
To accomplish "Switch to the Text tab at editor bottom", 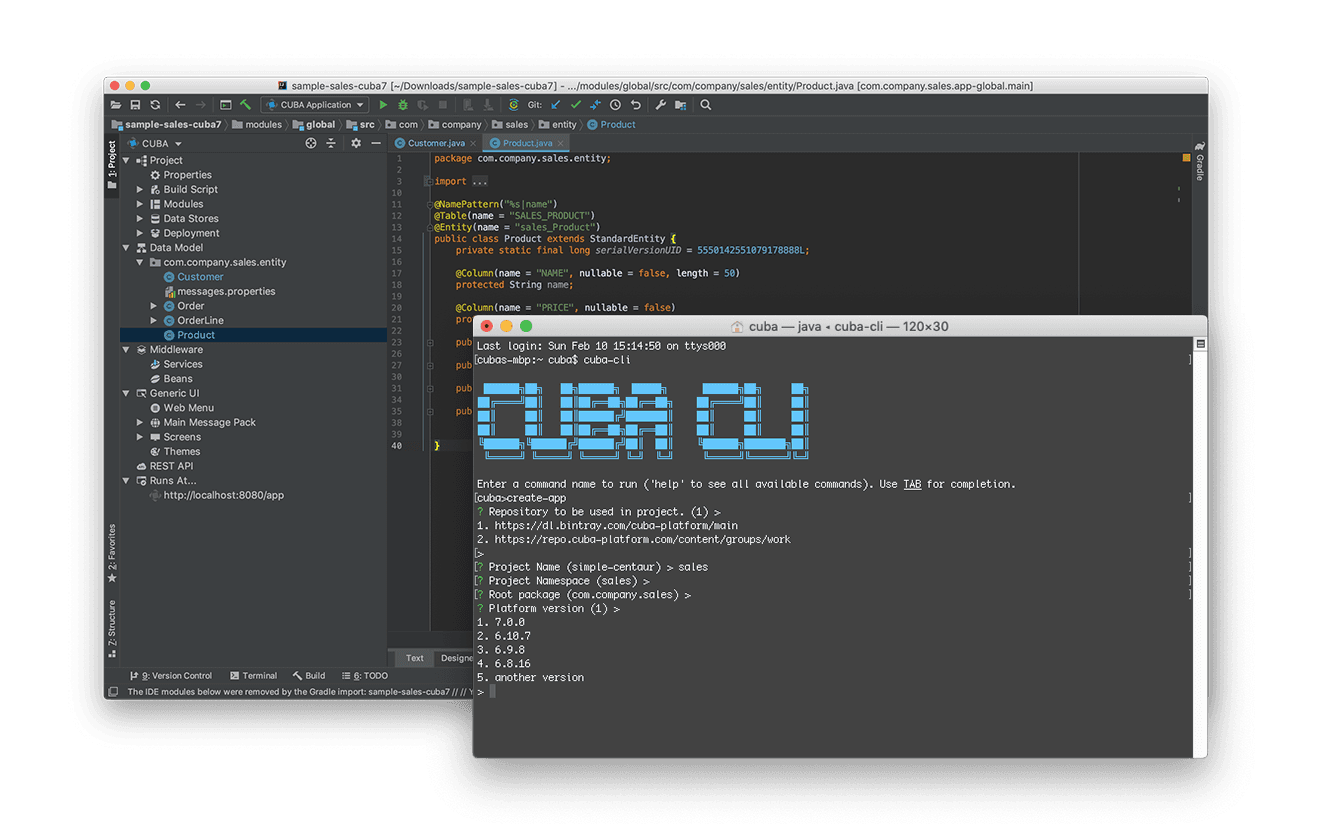I will 415,658.
